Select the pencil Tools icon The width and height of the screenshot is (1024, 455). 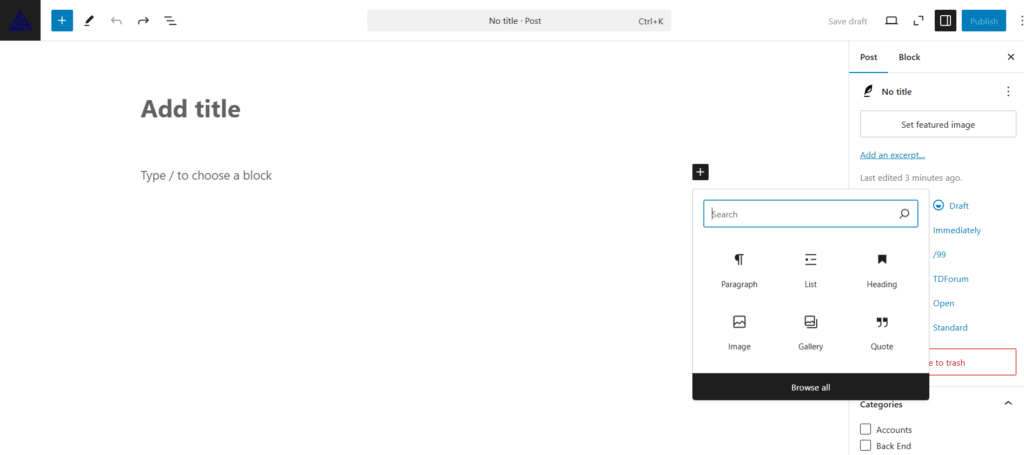89,20
